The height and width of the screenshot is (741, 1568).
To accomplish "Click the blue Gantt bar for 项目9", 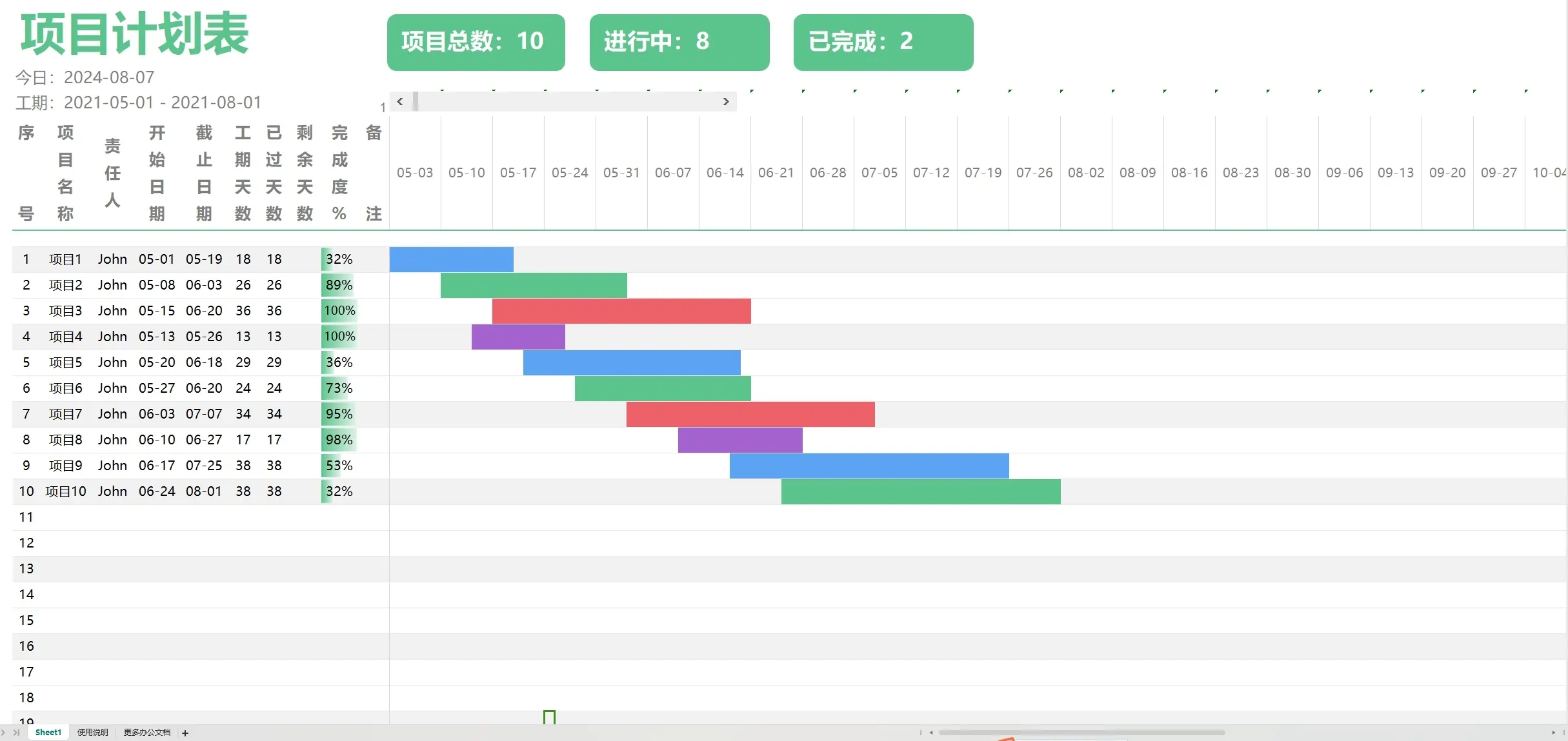I will click(869, 466).
